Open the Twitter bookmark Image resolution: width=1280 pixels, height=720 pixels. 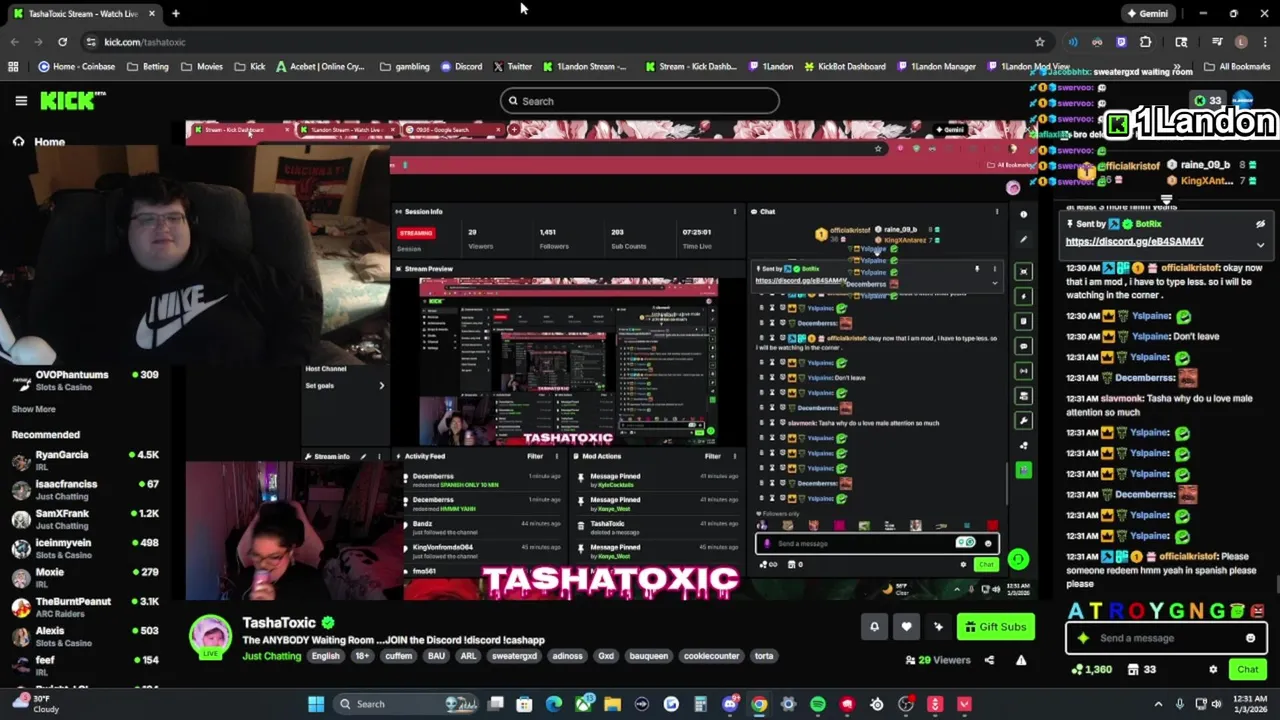tap(512, 67)
